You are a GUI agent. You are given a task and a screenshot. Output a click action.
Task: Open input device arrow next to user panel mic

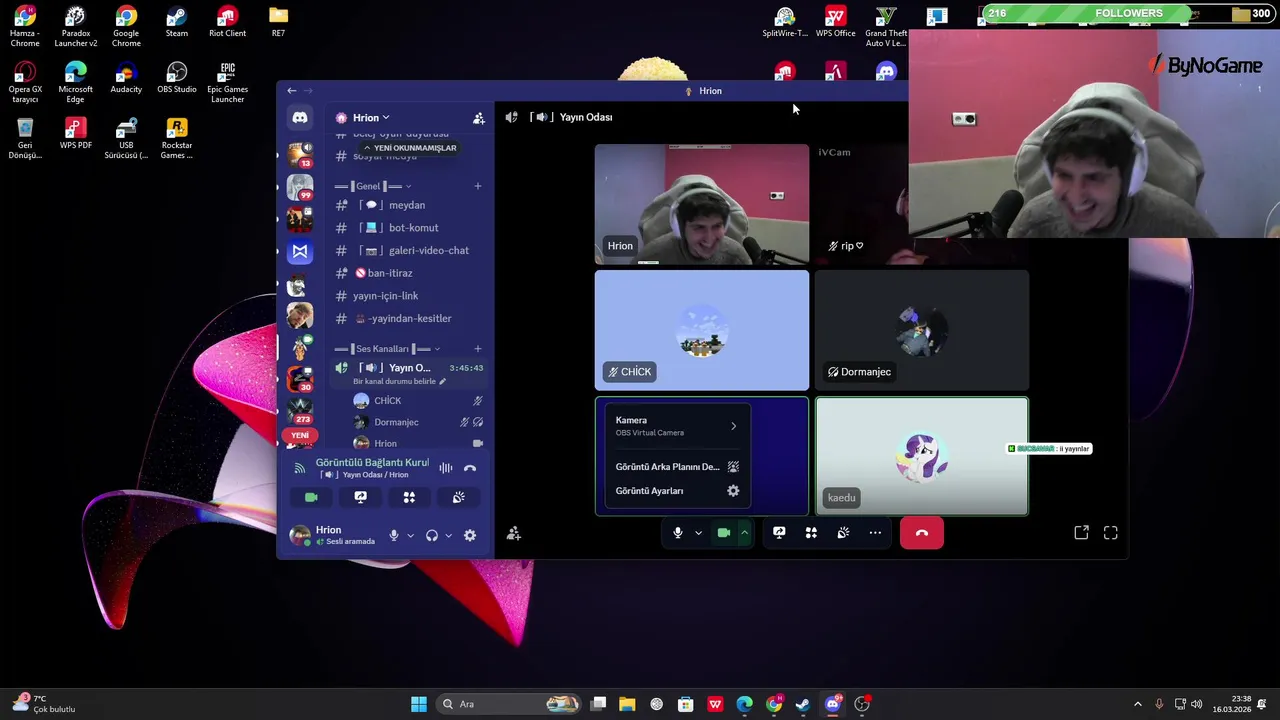(x=410, y=535)
